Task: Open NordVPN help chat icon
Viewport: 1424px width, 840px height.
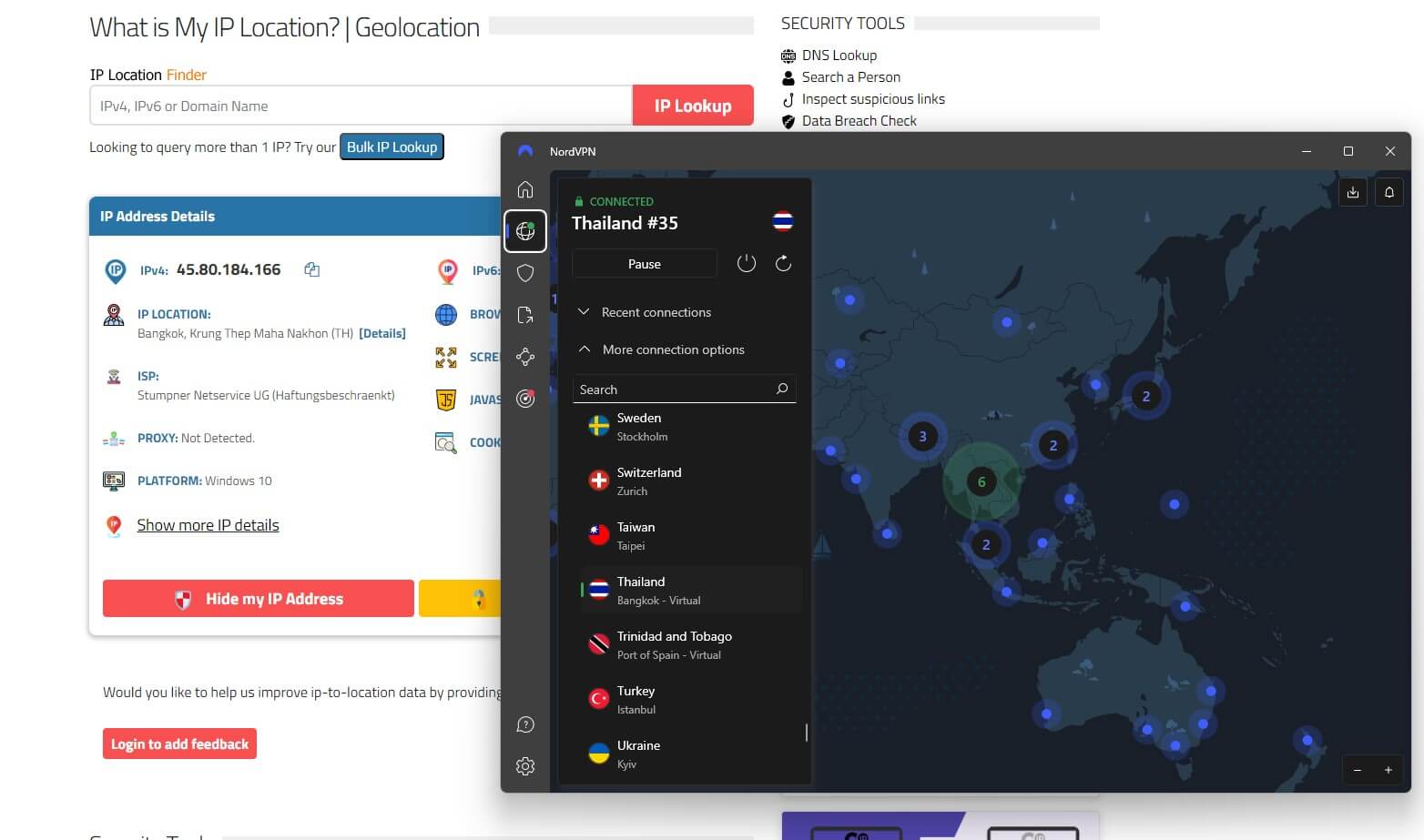Action: [525, 724]
